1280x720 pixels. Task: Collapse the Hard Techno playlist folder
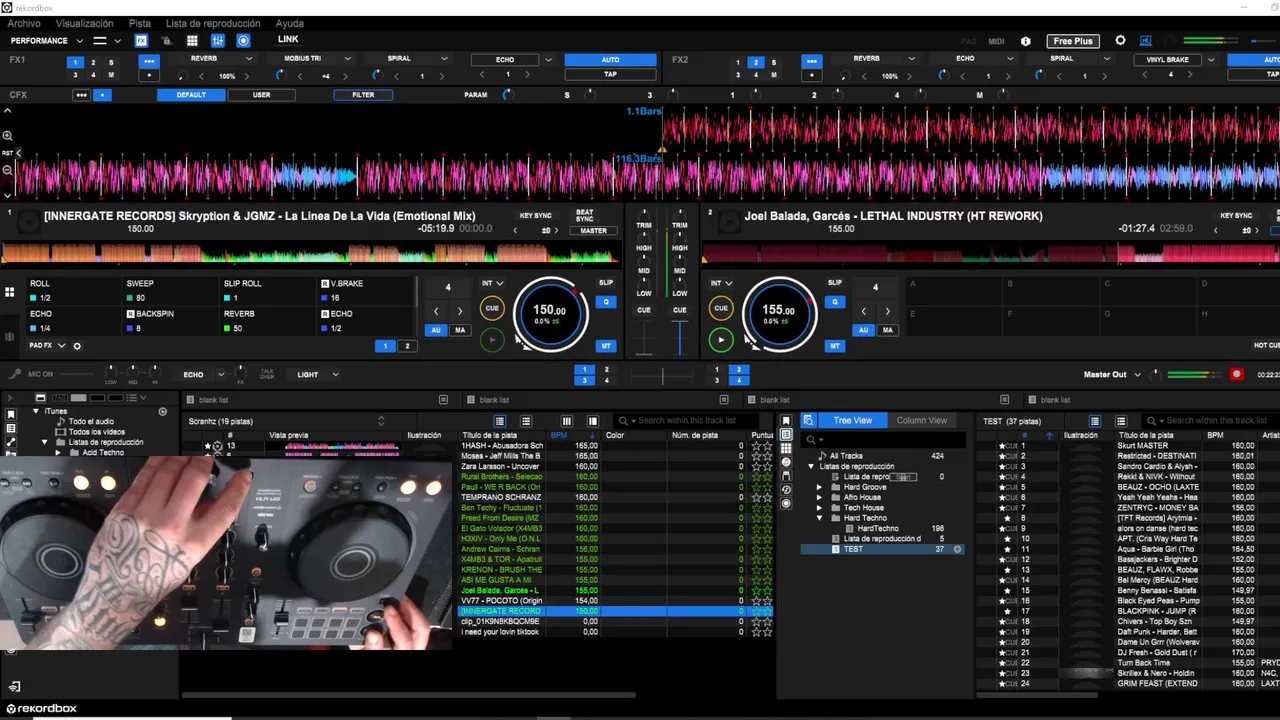tap(820, 518)
